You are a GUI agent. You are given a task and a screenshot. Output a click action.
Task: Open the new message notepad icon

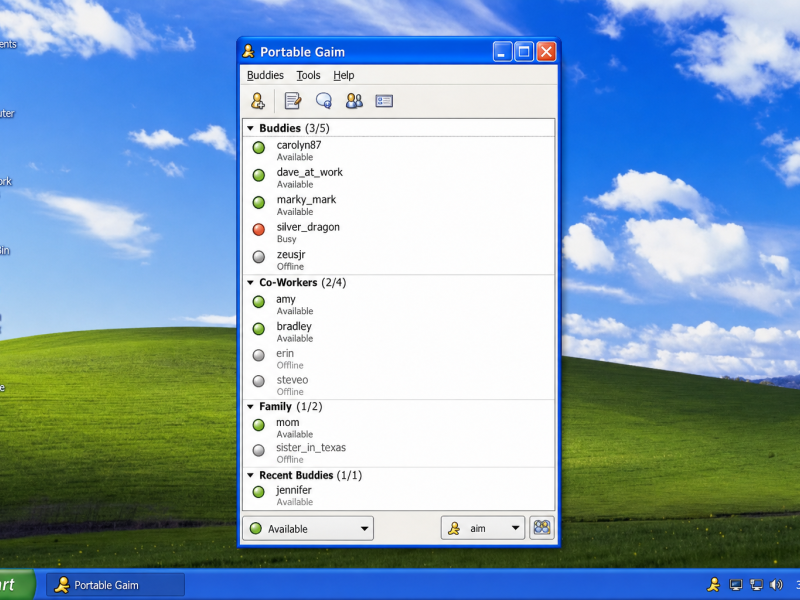pos(293,101)
